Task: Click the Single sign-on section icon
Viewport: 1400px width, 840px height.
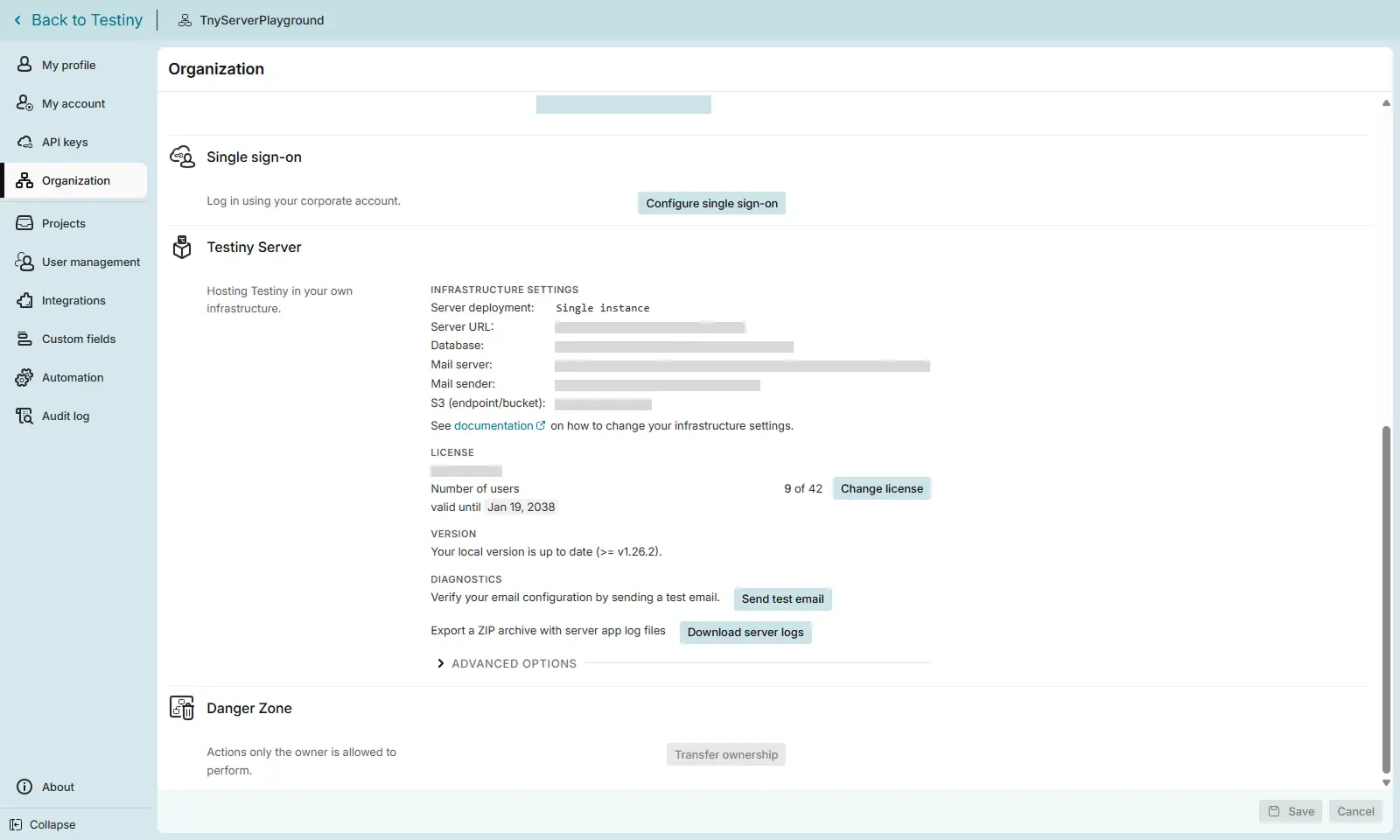Action: coord(182,157)
